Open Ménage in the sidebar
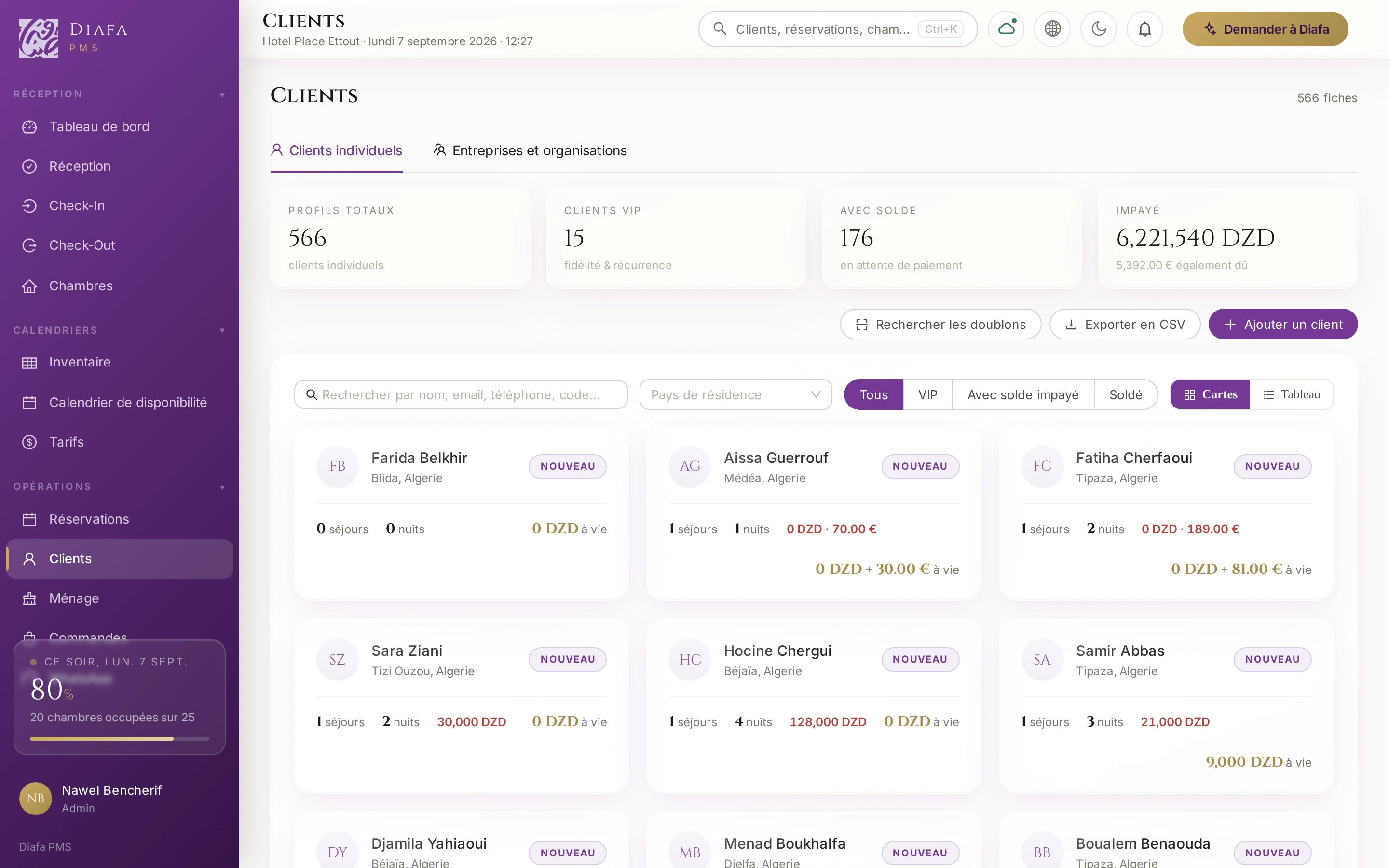The height and width of the screenshot is (868, 1389). tap(120, 598)
